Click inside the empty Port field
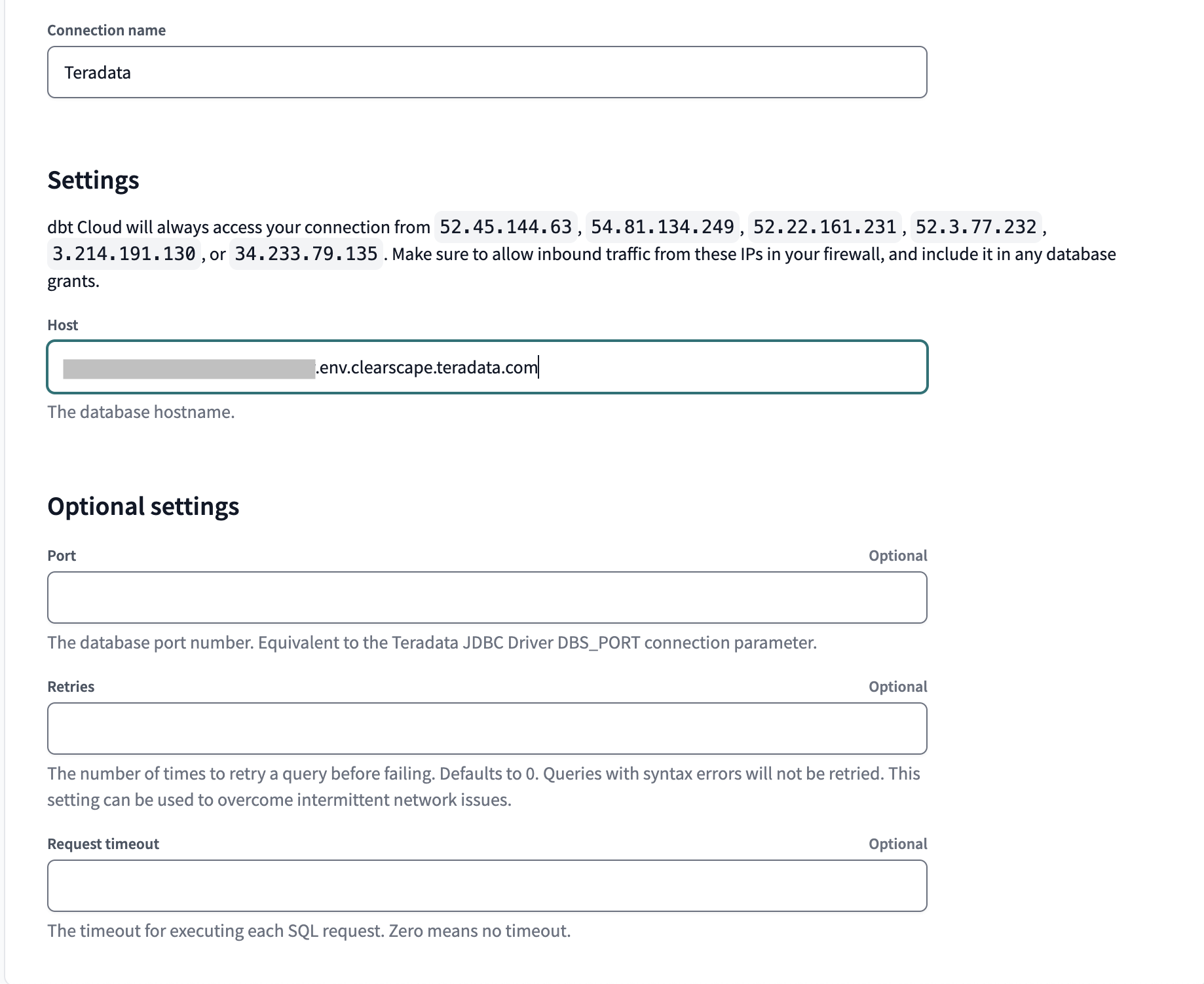1204x984 pixels. coord(487,597)
